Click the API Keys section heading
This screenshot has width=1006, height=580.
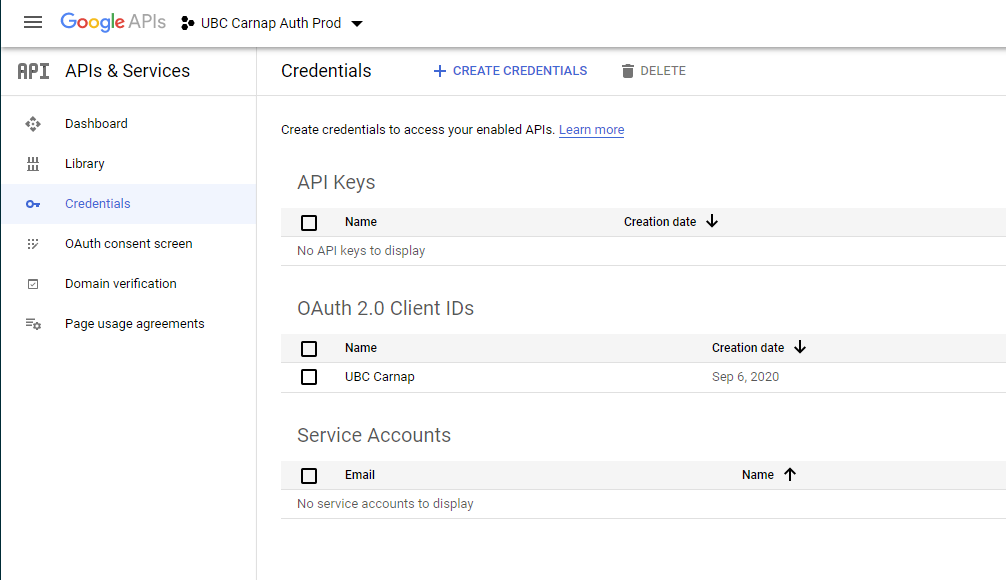tap(336, 182)
